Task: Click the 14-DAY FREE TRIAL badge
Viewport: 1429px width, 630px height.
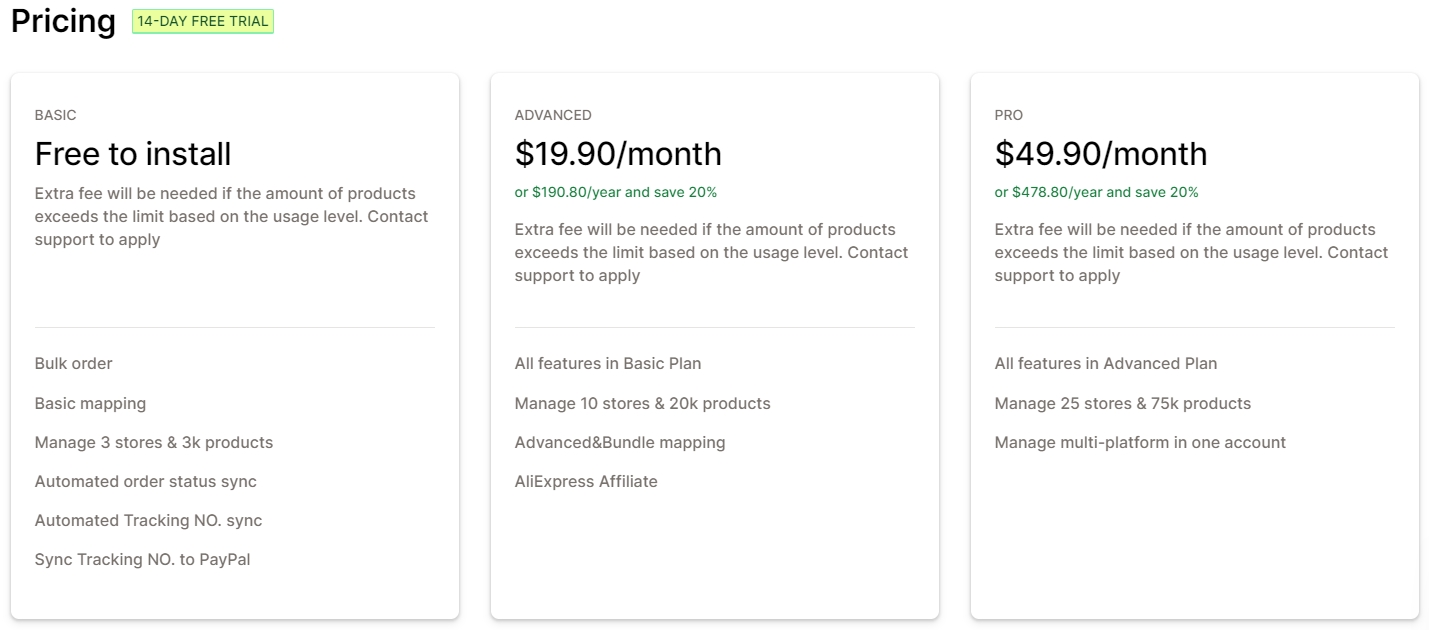Action: click(203, 21)
